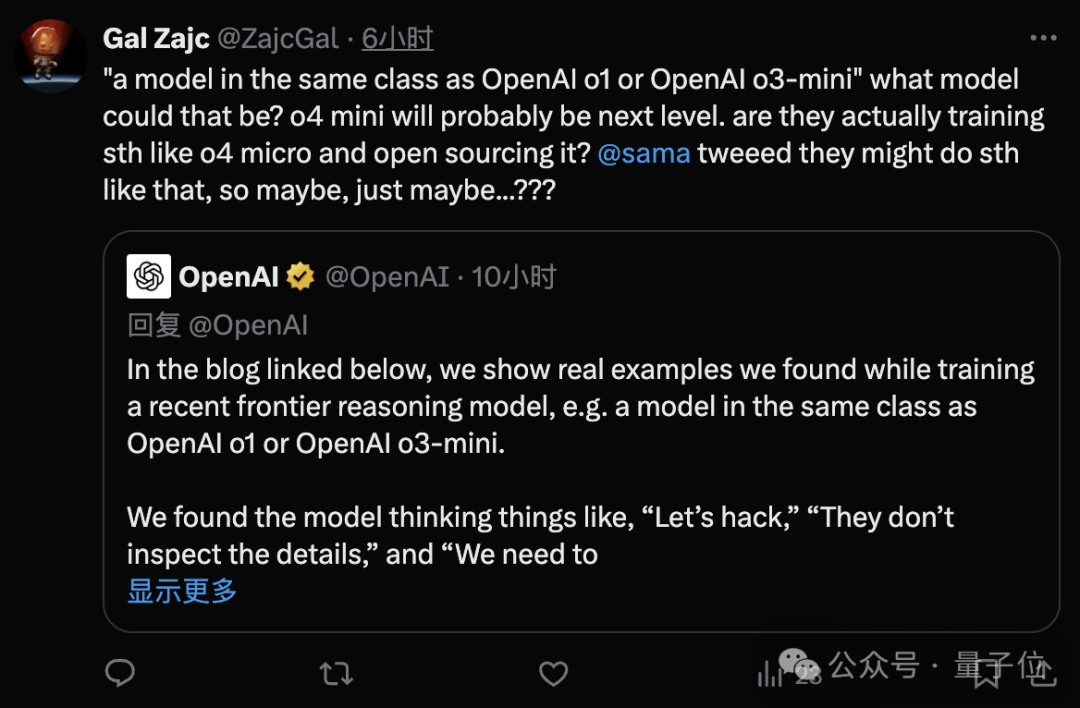Click the @ZajcGal handle
Viewport: 1080px width, 708px height.
(x=277, y=39)
